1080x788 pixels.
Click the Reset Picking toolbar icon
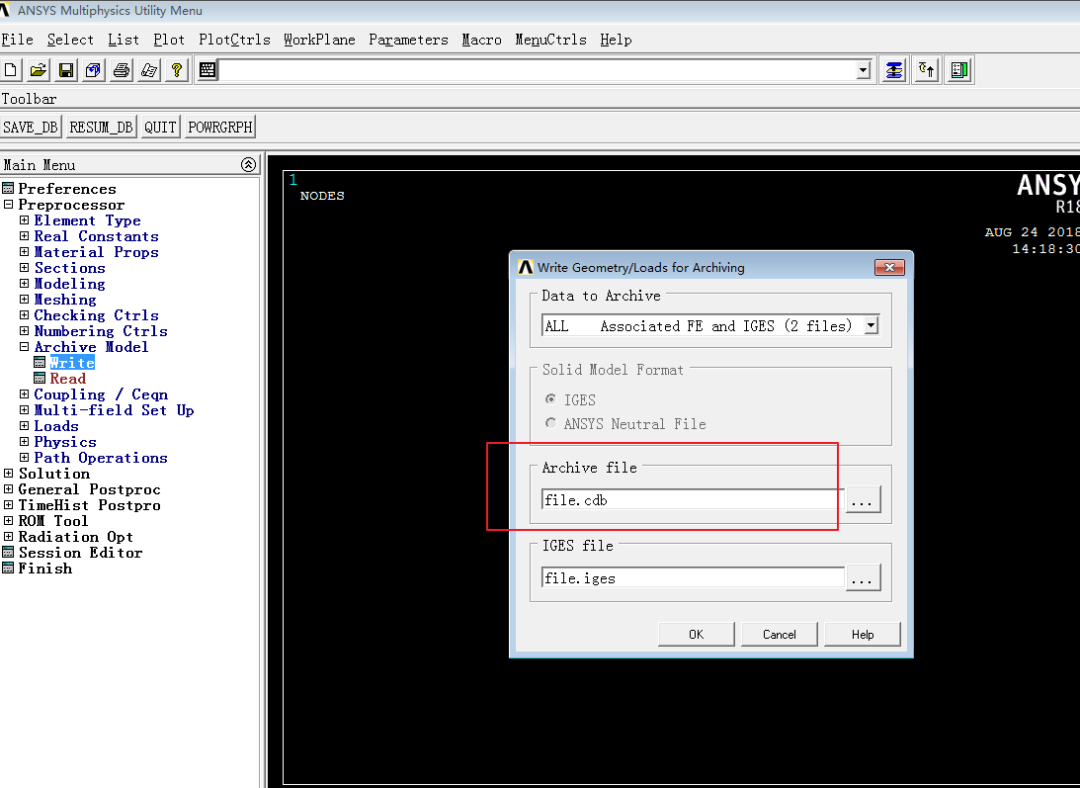point(927,70)
